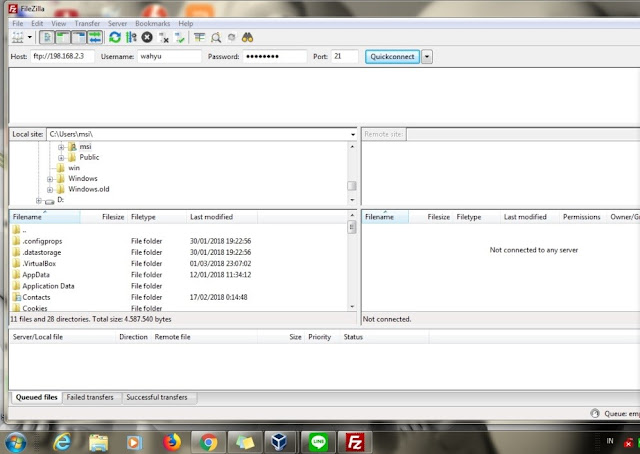Expand the D: drive node
The width and height of the screenshot is (640, 454).
pyautogui.click(x=39, y=200)
